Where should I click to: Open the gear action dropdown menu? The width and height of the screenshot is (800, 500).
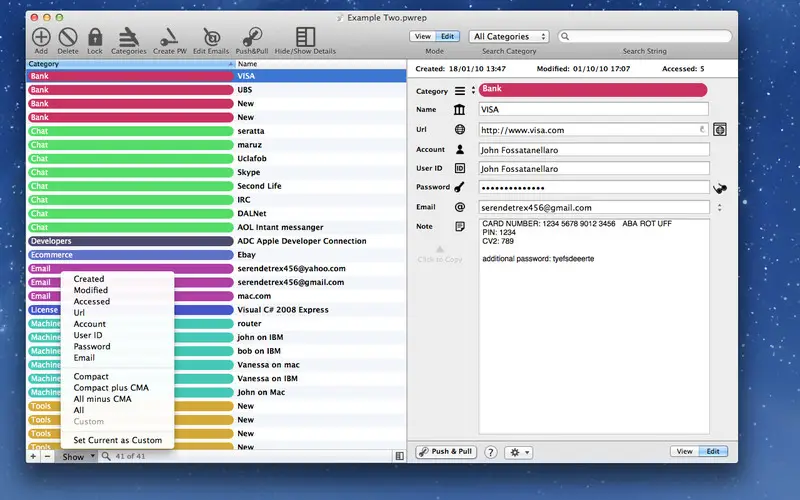coord(519,452)
